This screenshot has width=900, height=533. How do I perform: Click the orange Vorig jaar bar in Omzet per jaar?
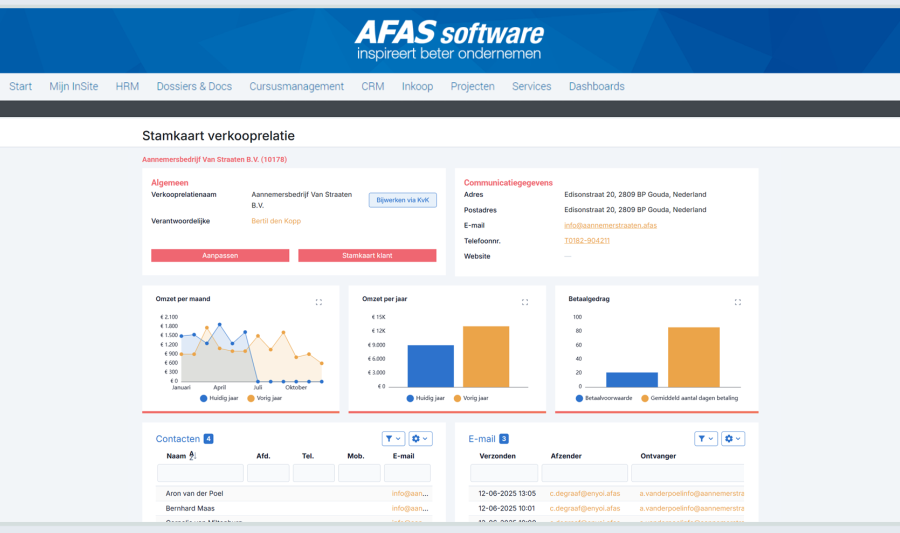coord(486,357)
